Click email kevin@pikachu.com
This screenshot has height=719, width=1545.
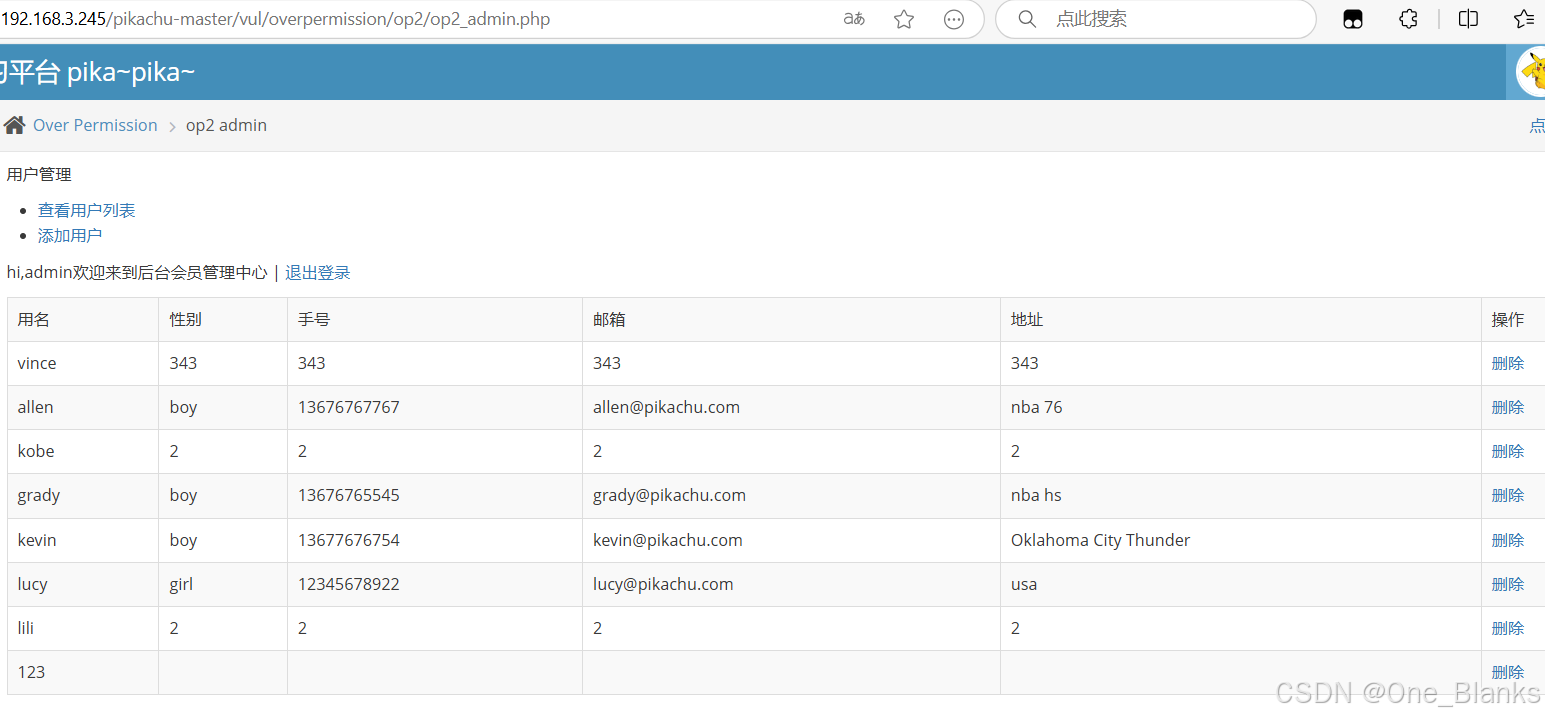[668, 540]
